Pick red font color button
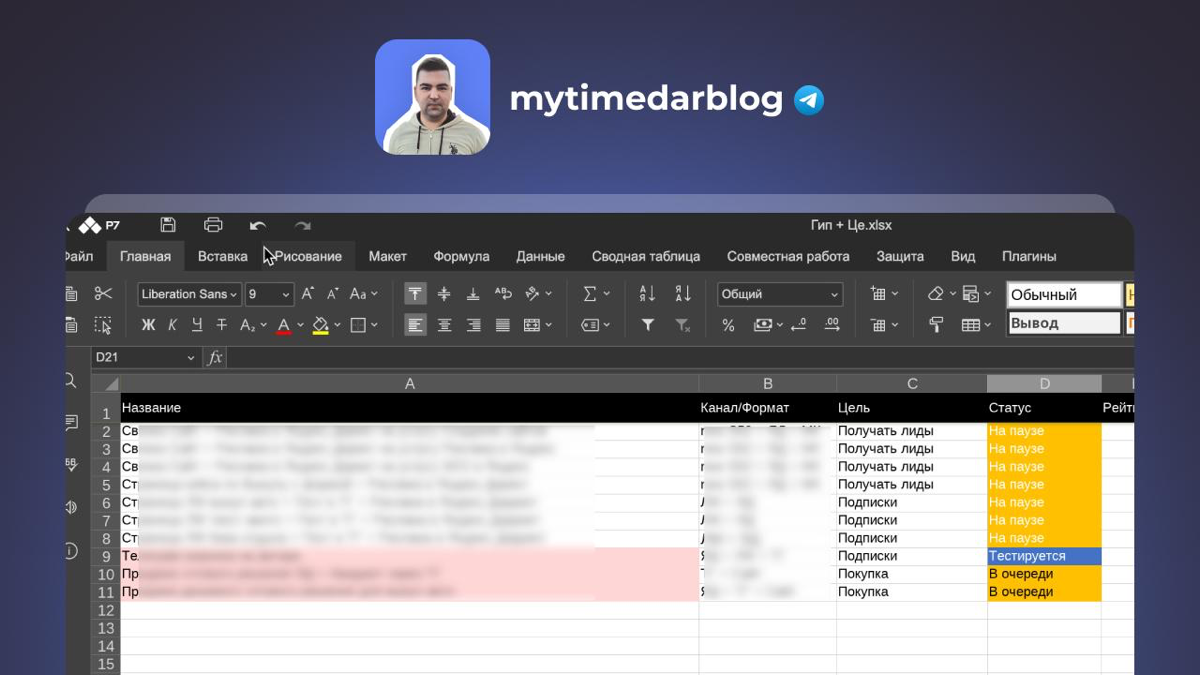This screenshot has height=675, width=1200. point(284,325)
